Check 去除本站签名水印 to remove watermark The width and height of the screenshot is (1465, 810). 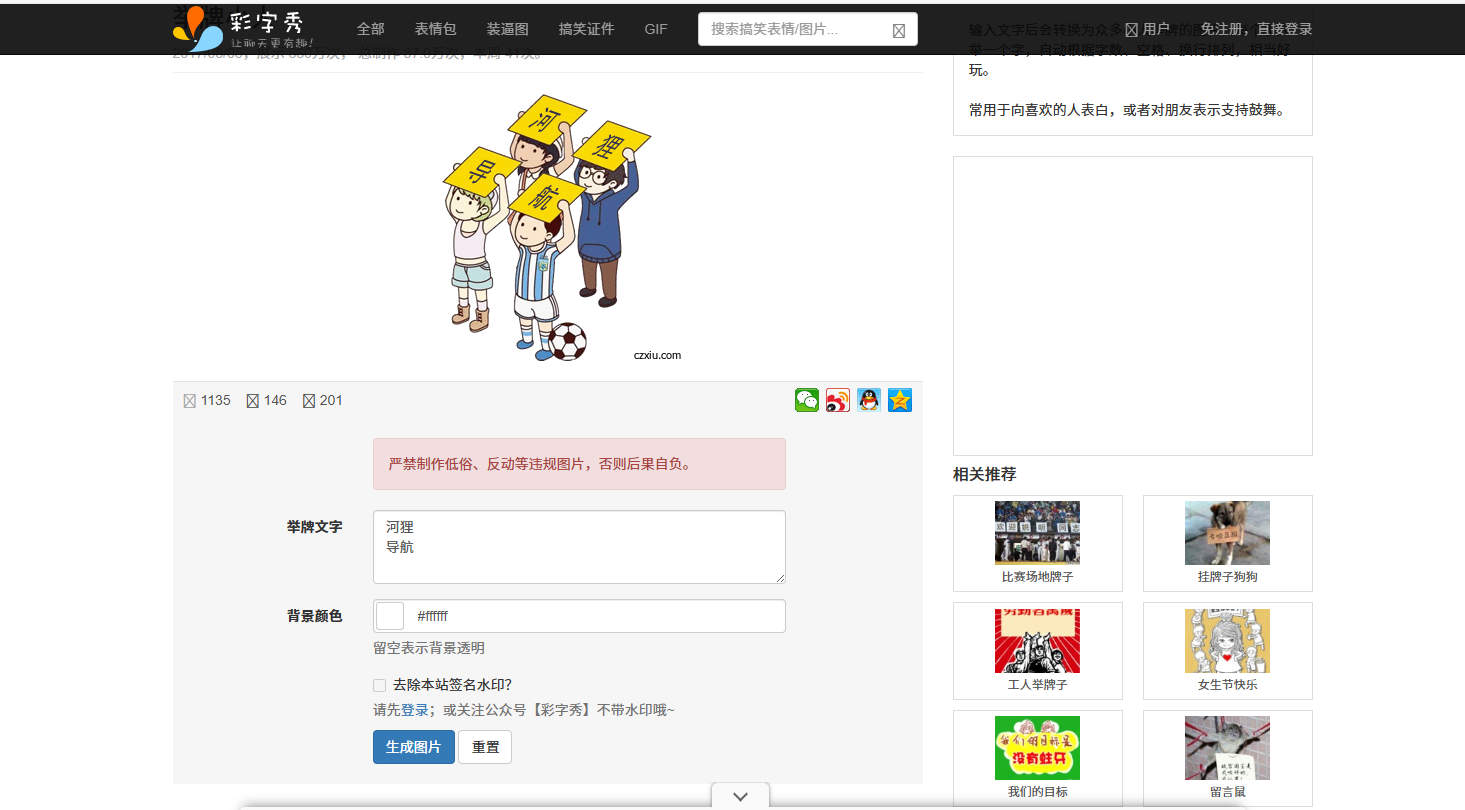pyautogui.click(x=379, y=685)
